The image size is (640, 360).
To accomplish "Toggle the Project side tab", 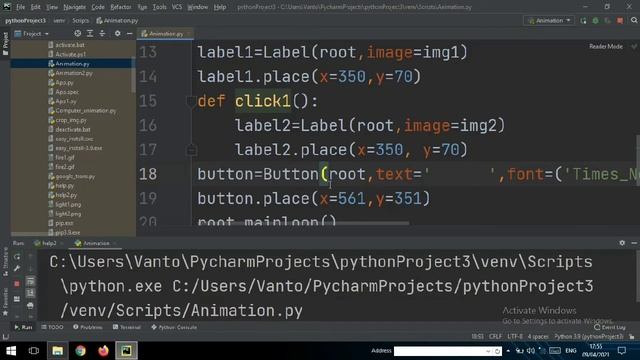I will pos(5,43).
